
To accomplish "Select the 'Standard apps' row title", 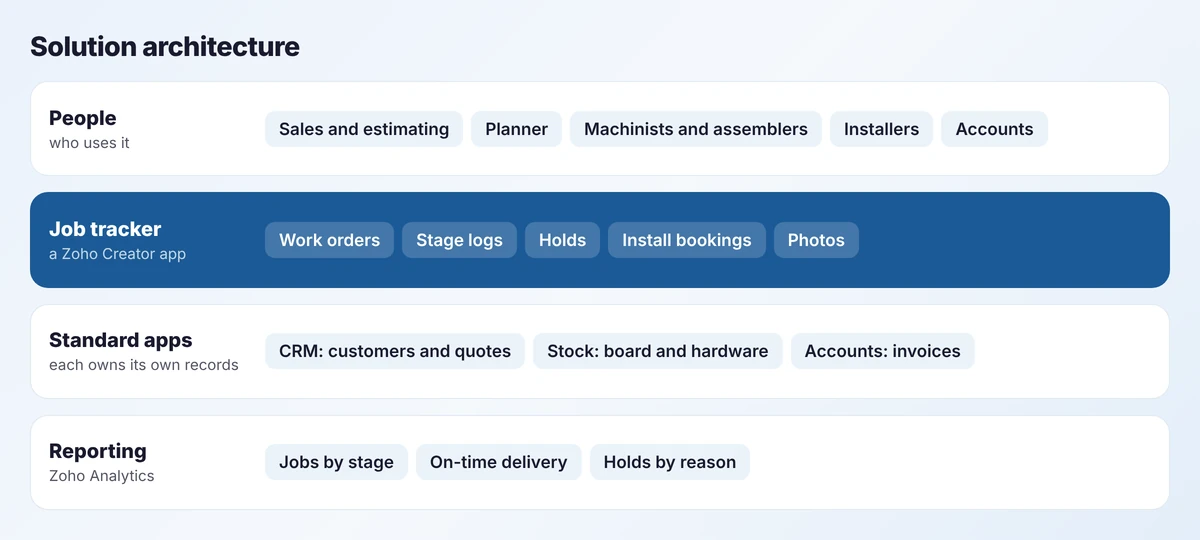I will point(121,340).
